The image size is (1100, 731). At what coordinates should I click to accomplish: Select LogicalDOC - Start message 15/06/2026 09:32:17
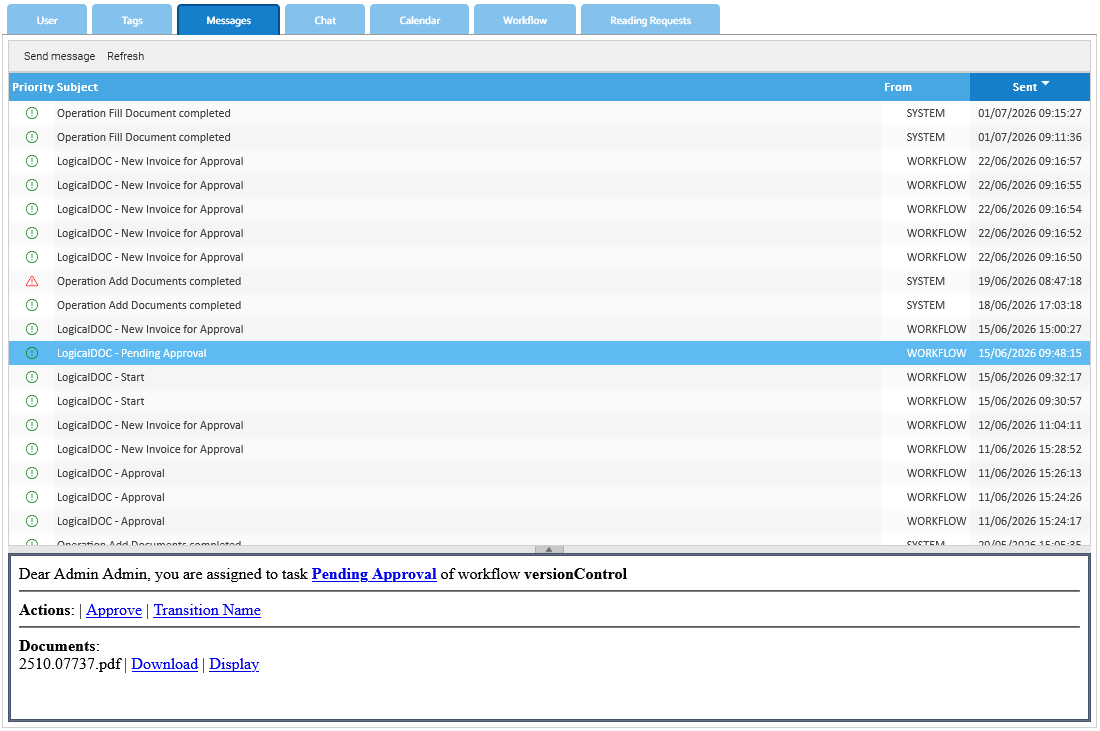[549, 377]
